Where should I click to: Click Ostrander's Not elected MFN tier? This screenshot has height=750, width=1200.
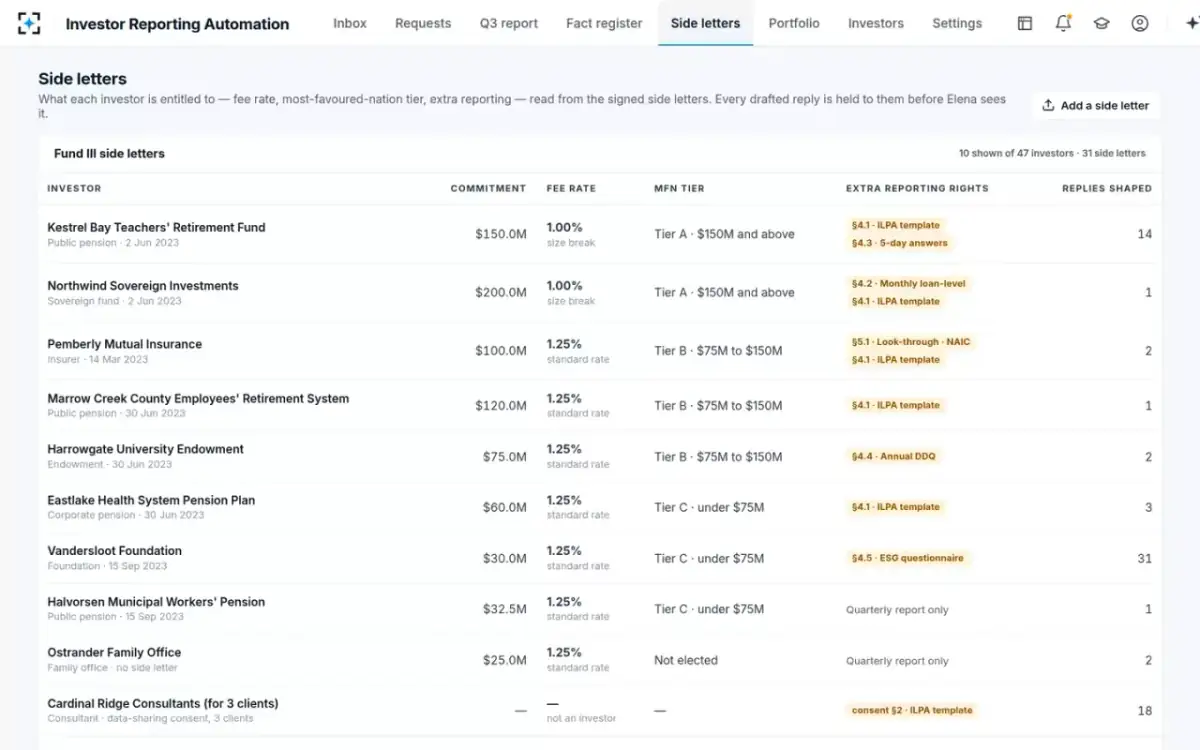click(x=686, y=660)
